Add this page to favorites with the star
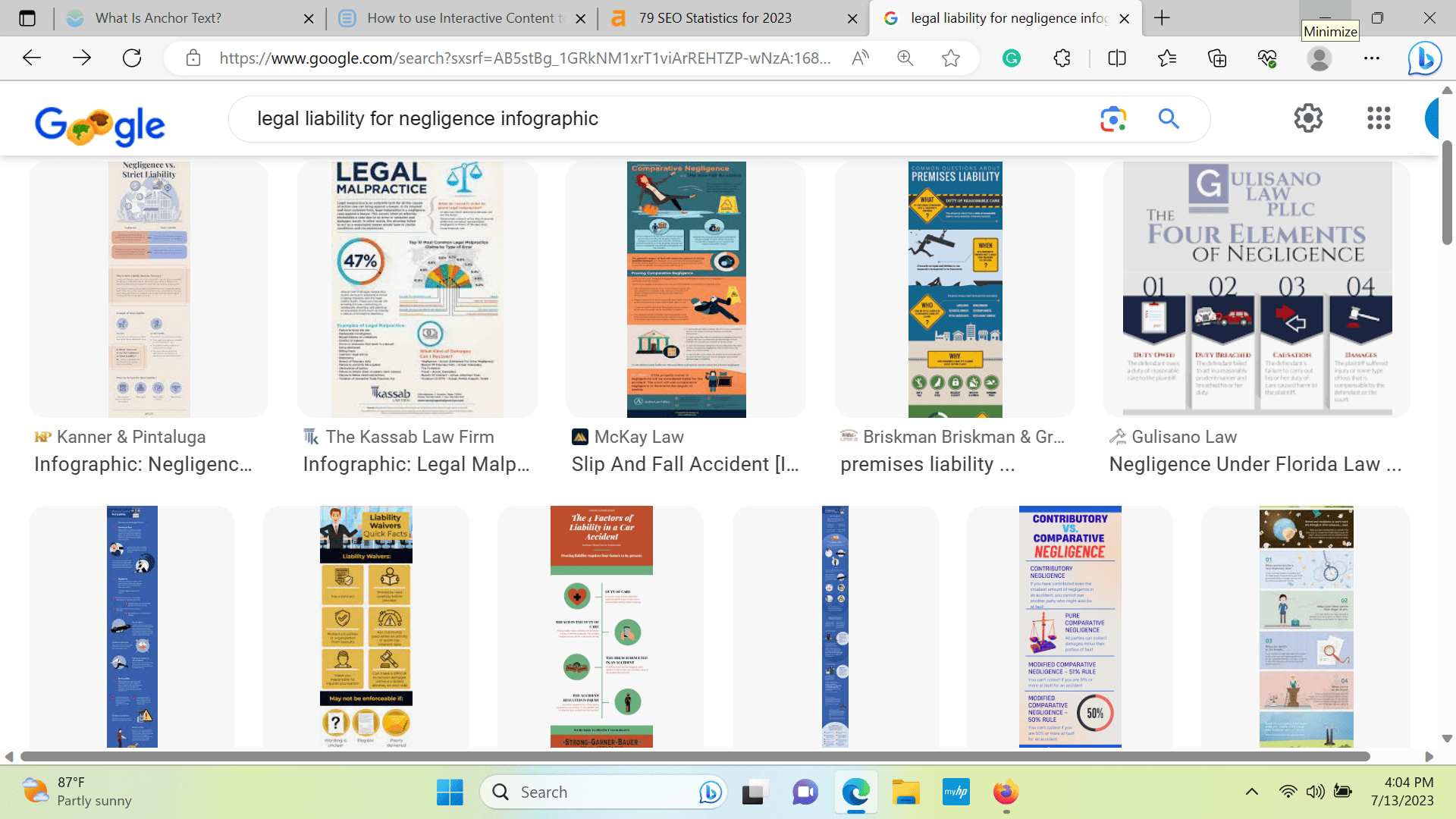The image size is (1456, 819). [951, 58]
